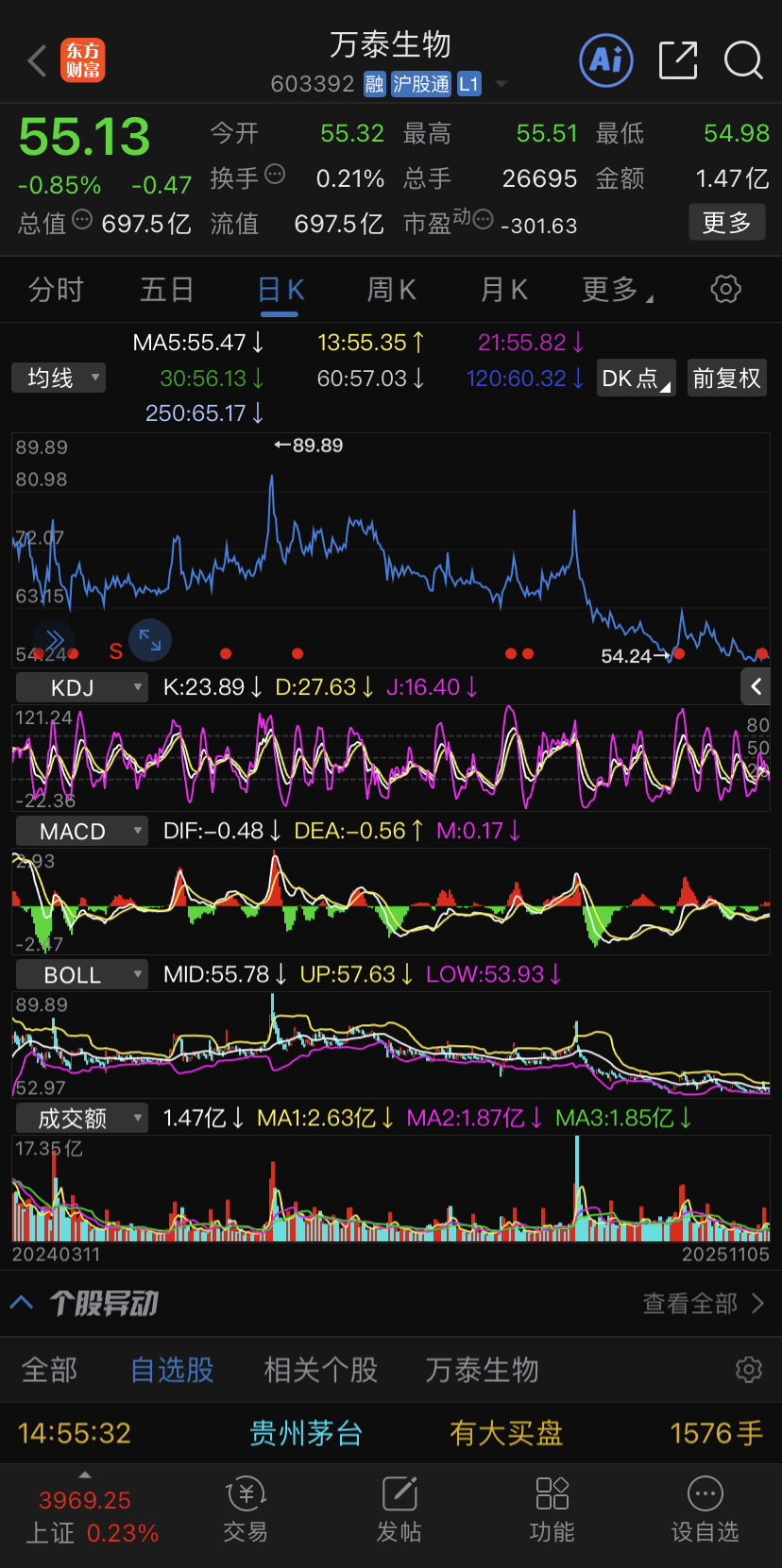Select 相关个股 alerts tab
The width and height of the screenshot is (782, 1568).
pos(321,1370)
